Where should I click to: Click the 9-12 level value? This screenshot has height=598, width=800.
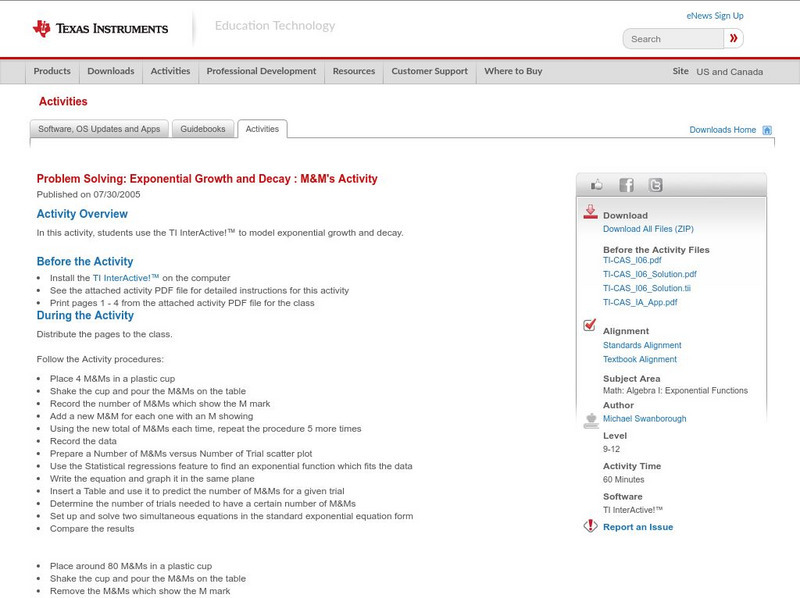coord(611,450)
